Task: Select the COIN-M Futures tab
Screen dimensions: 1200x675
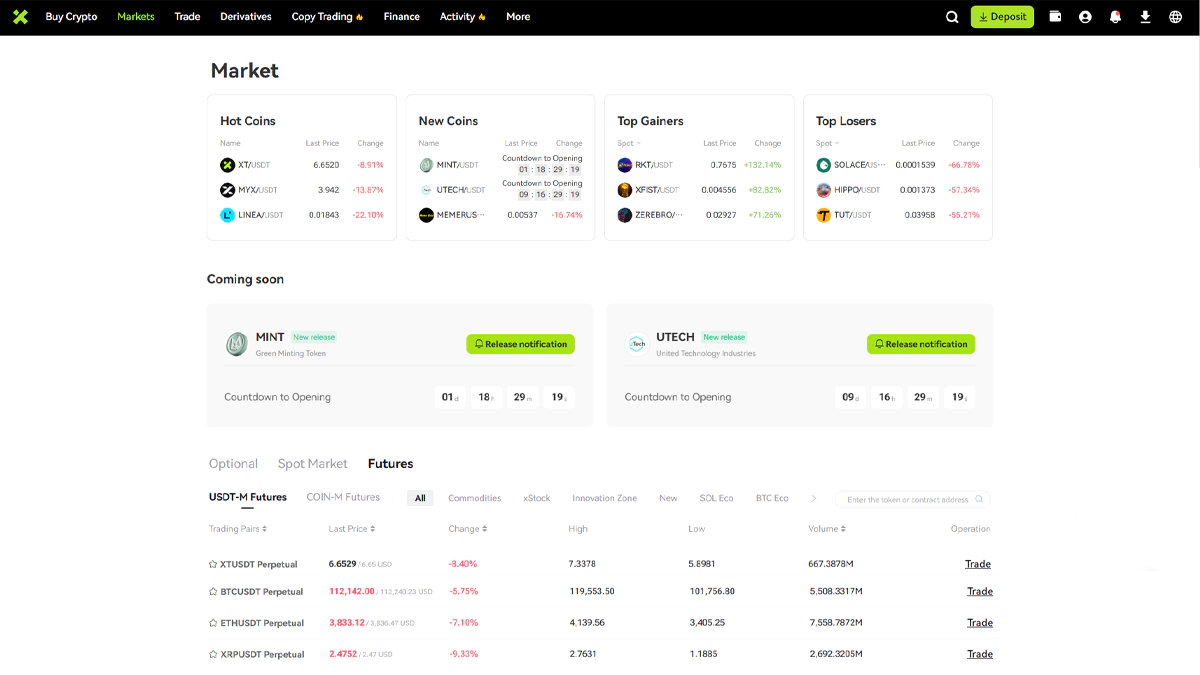Action: pos(343,497)
